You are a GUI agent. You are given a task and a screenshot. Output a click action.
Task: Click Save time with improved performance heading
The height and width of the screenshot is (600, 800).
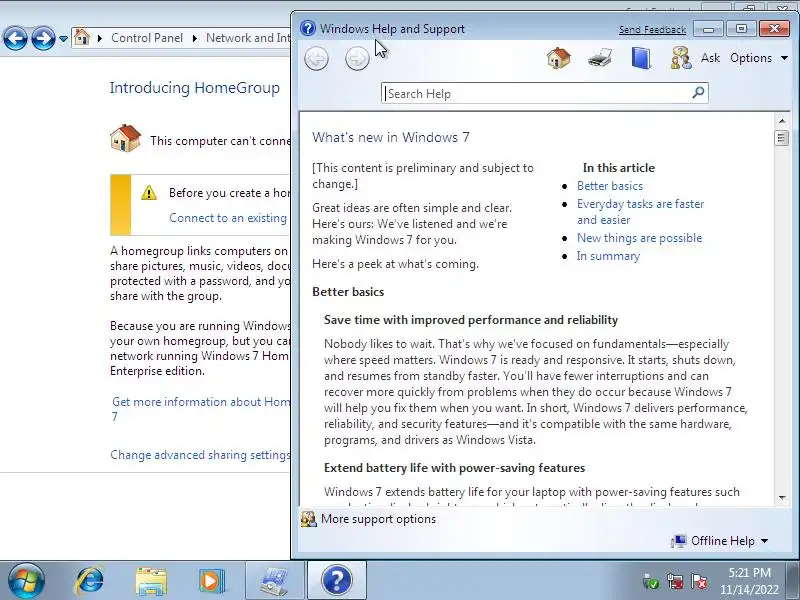[470, 320]
